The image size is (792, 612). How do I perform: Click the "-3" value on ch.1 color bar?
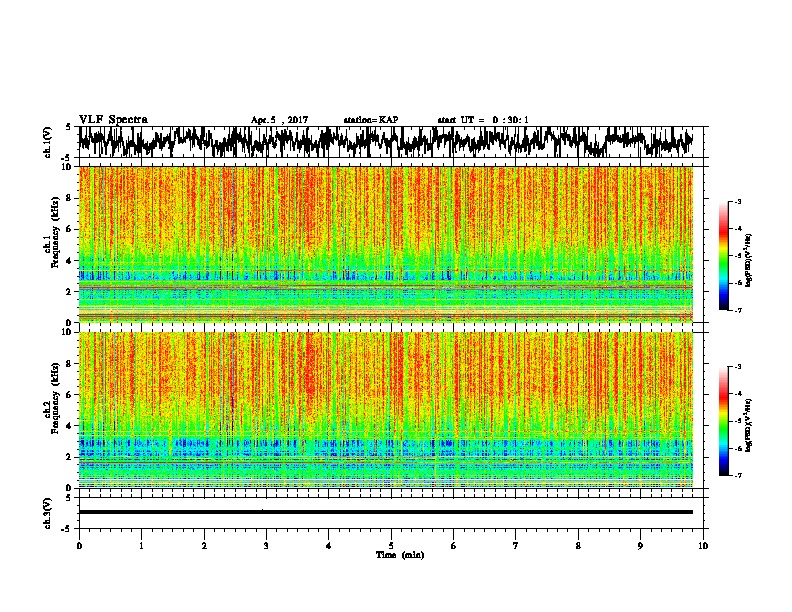point(737,201)
